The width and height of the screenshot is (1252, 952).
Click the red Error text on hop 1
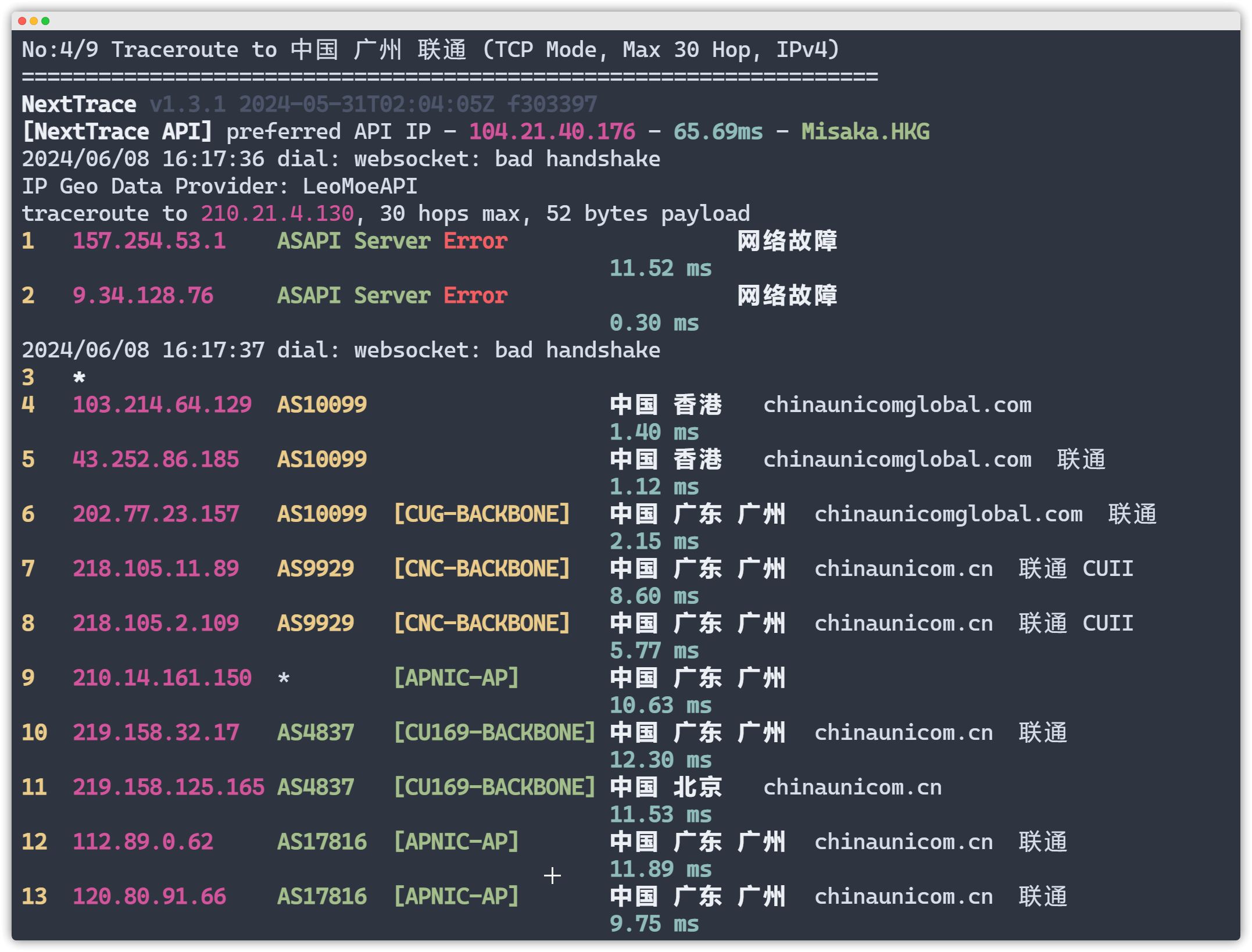point(475,241)
